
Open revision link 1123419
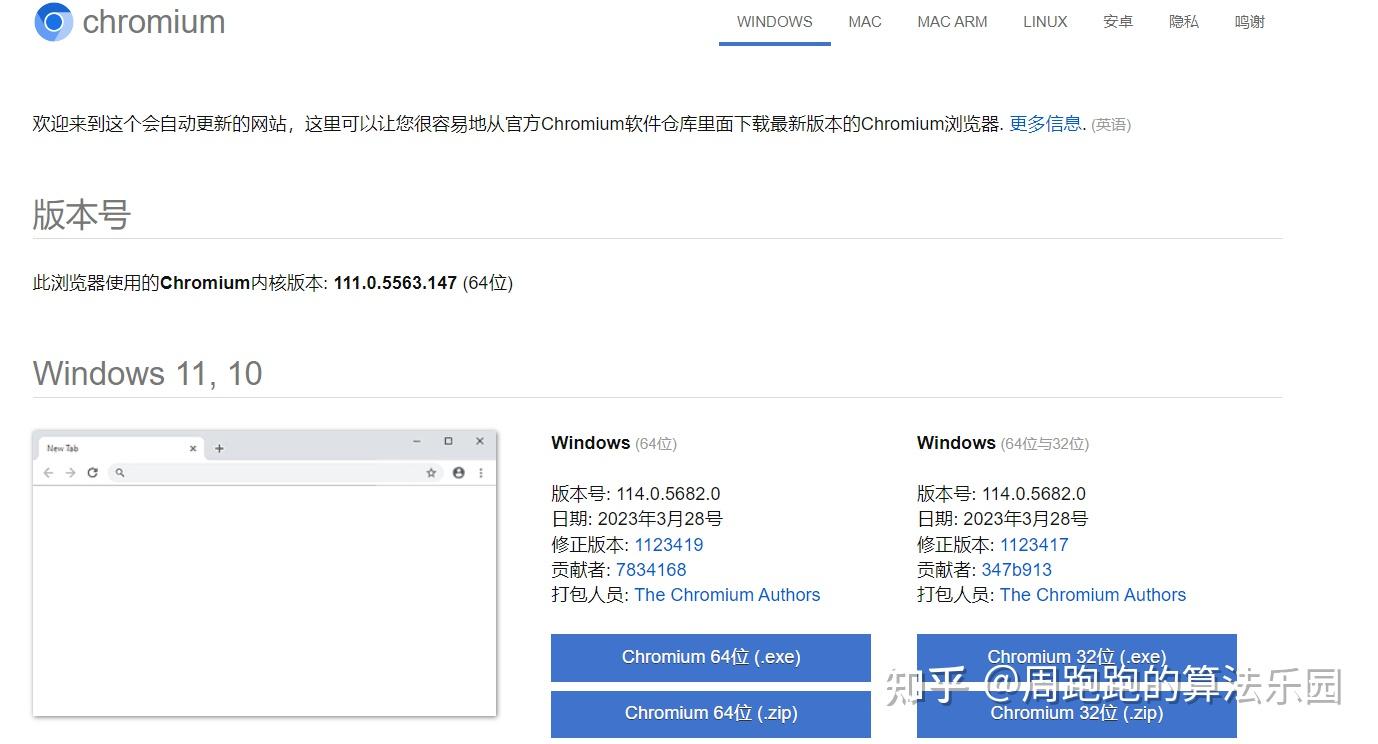pos(669,545)
